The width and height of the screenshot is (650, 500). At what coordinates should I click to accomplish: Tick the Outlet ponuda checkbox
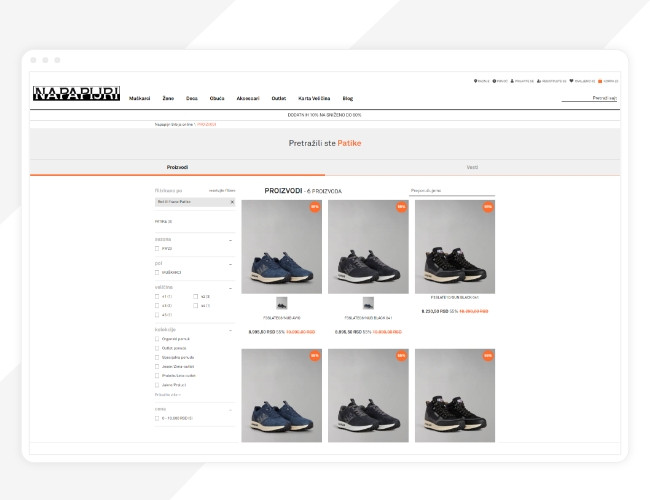157,348
